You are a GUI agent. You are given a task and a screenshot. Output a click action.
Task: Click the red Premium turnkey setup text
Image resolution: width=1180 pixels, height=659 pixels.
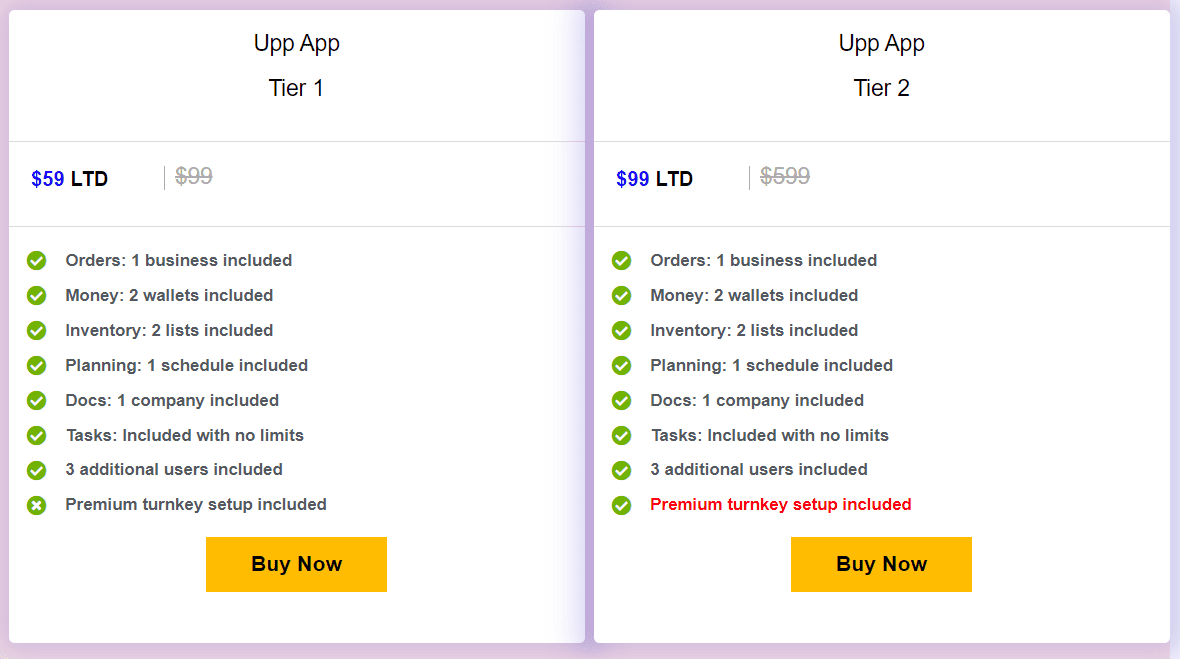[x=780, y=504]
